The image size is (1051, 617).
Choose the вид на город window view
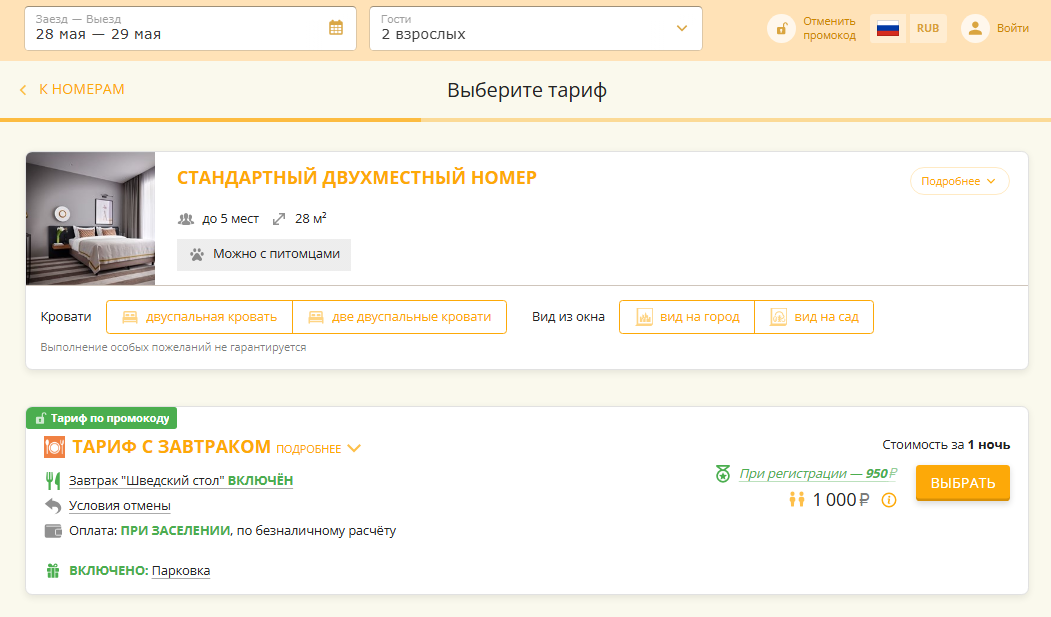[687, 317]
